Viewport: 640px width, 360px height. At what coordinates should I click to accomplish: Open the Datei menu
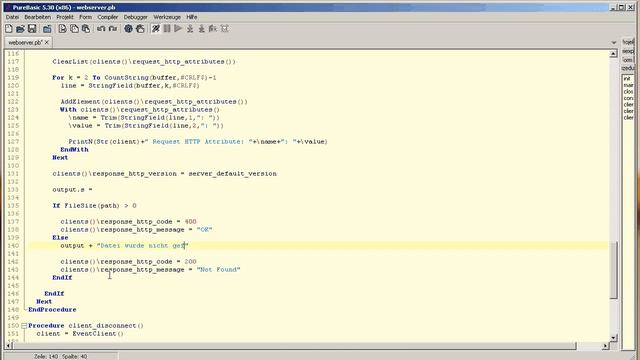(x=12, y=17)
